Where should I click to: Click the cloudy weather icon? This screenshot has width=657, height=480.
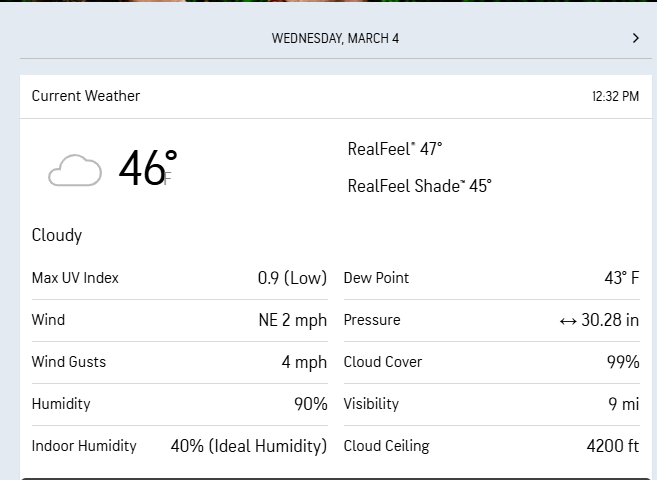click(x=75, y=170)
